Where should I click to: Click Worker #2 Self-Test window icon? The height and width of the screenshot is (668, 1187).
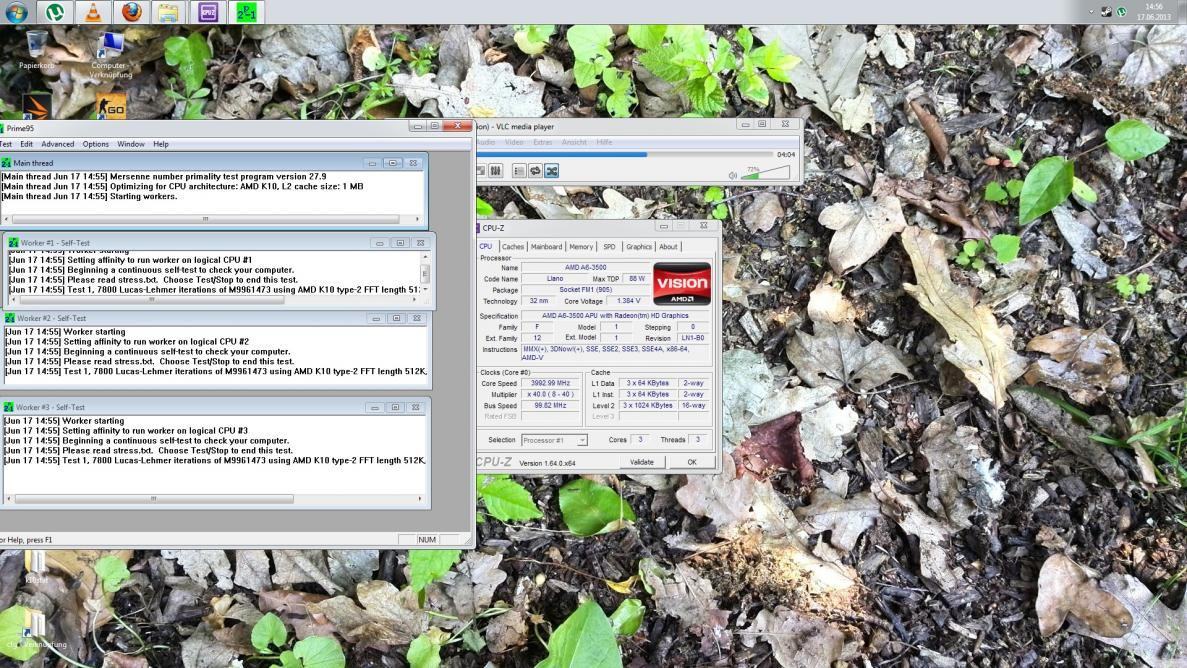10,319
